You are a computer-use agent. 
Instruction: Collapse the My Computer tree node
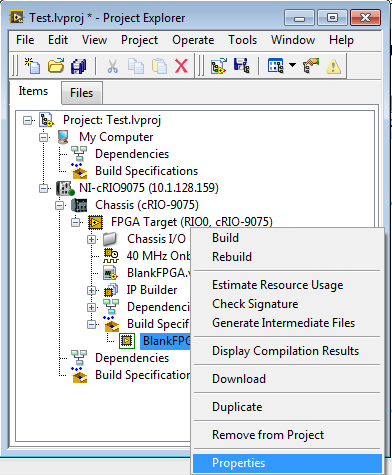tap(43, 137)
